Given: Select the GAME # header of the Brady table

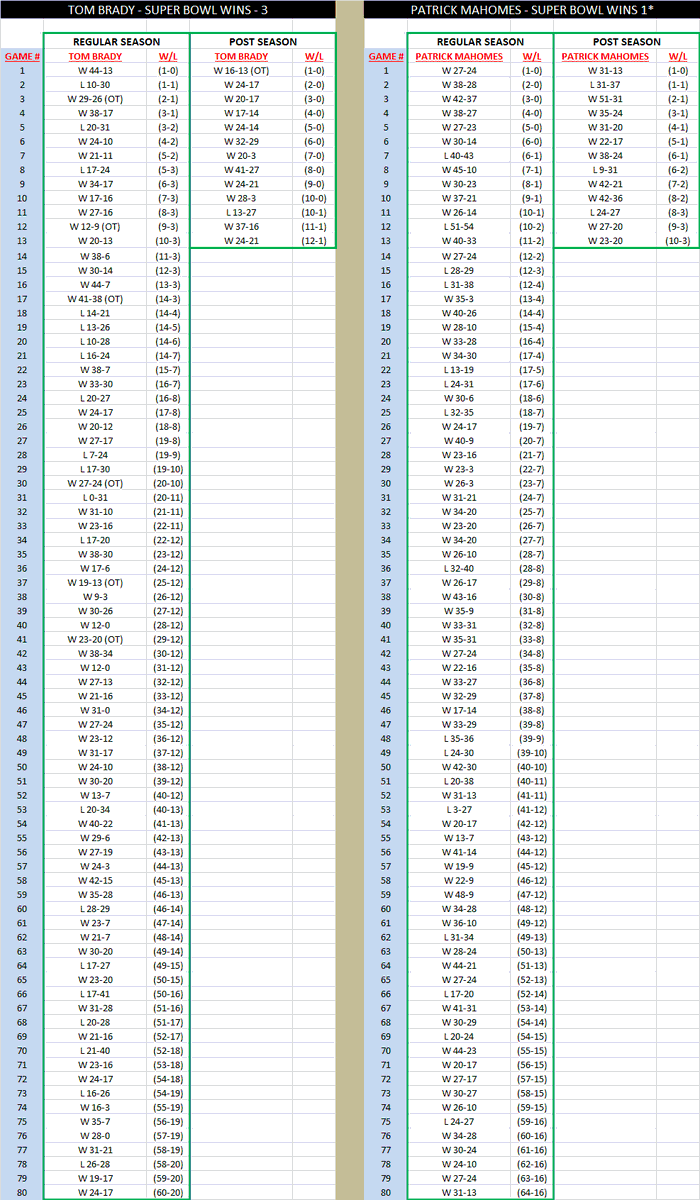Looking at the screenshot, I should click(22, 57).
